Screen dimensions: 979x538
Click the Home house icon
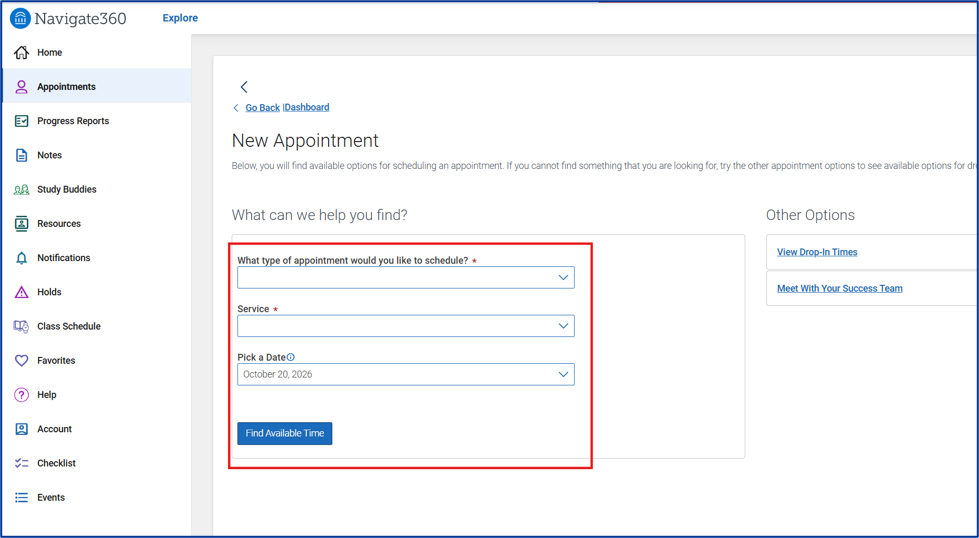click(x=21, y=52)
